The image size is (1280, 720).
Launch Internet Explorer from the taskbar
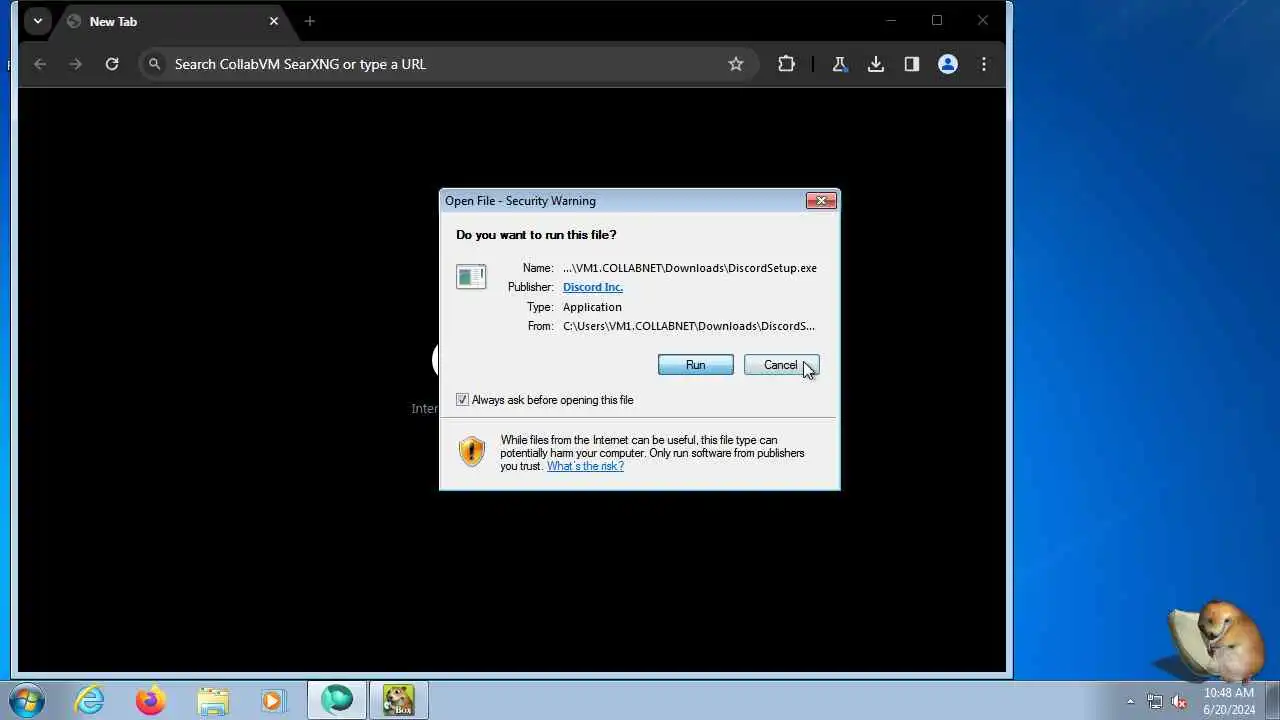coord(90,700)
